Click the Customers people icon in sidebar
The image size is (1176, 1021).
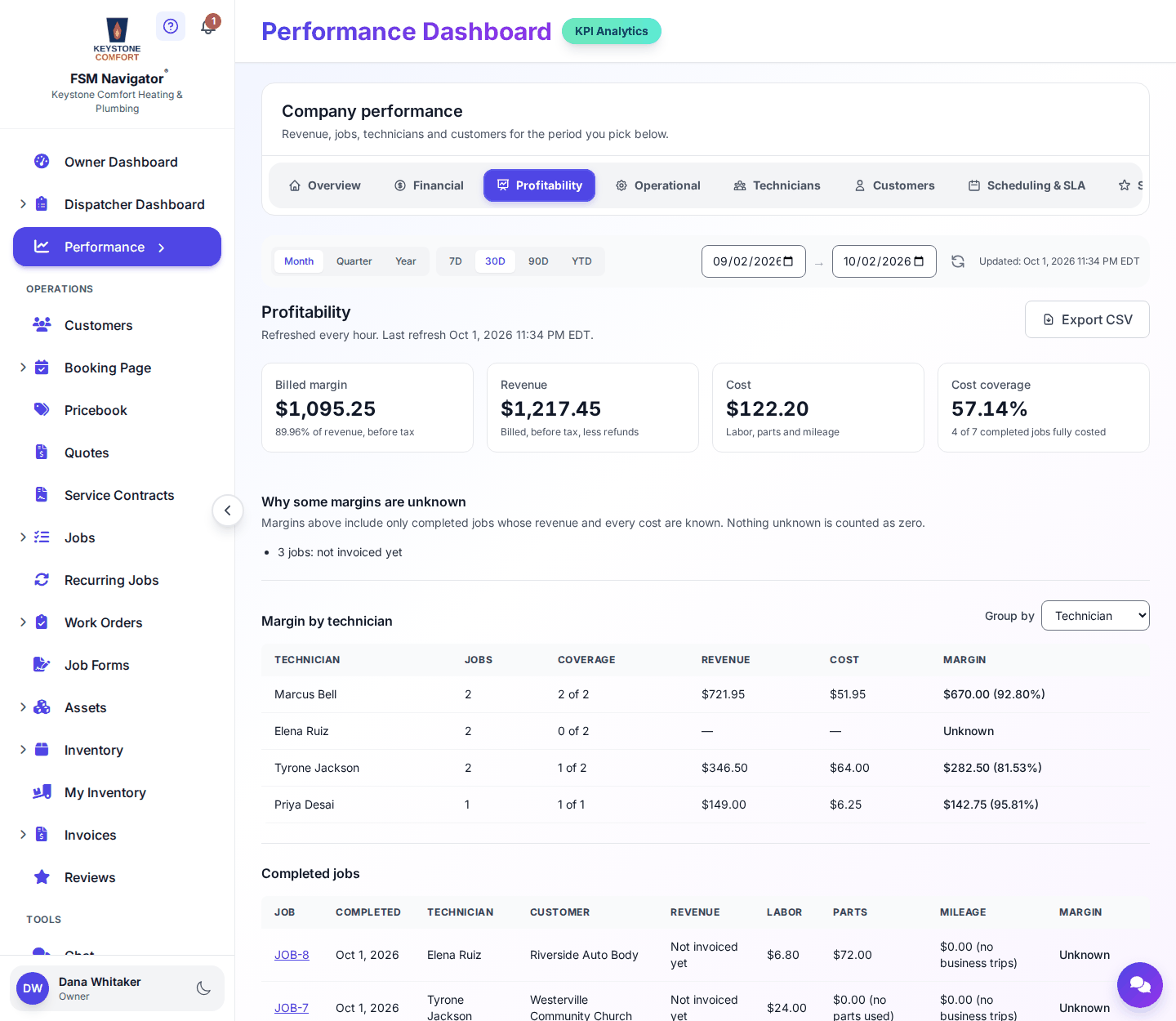tap(42, 324)
